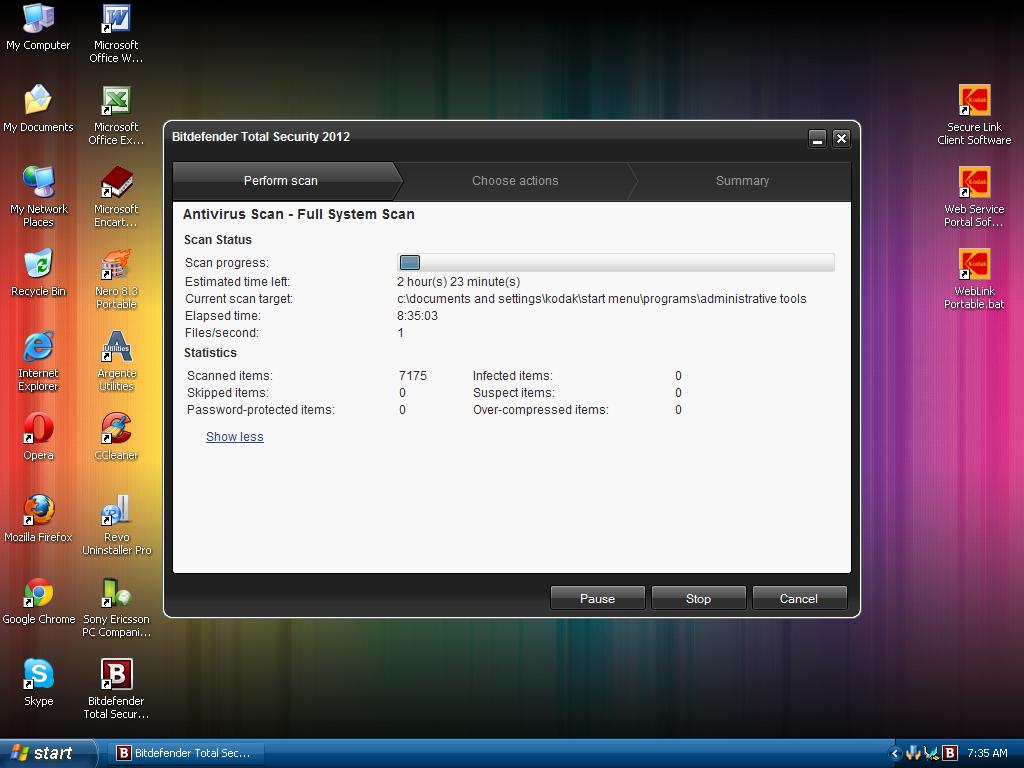This screenshot has width=1024, height=768.
Task: Click elapsed time value 8:35:03
Action: click(x=417, y=316)
